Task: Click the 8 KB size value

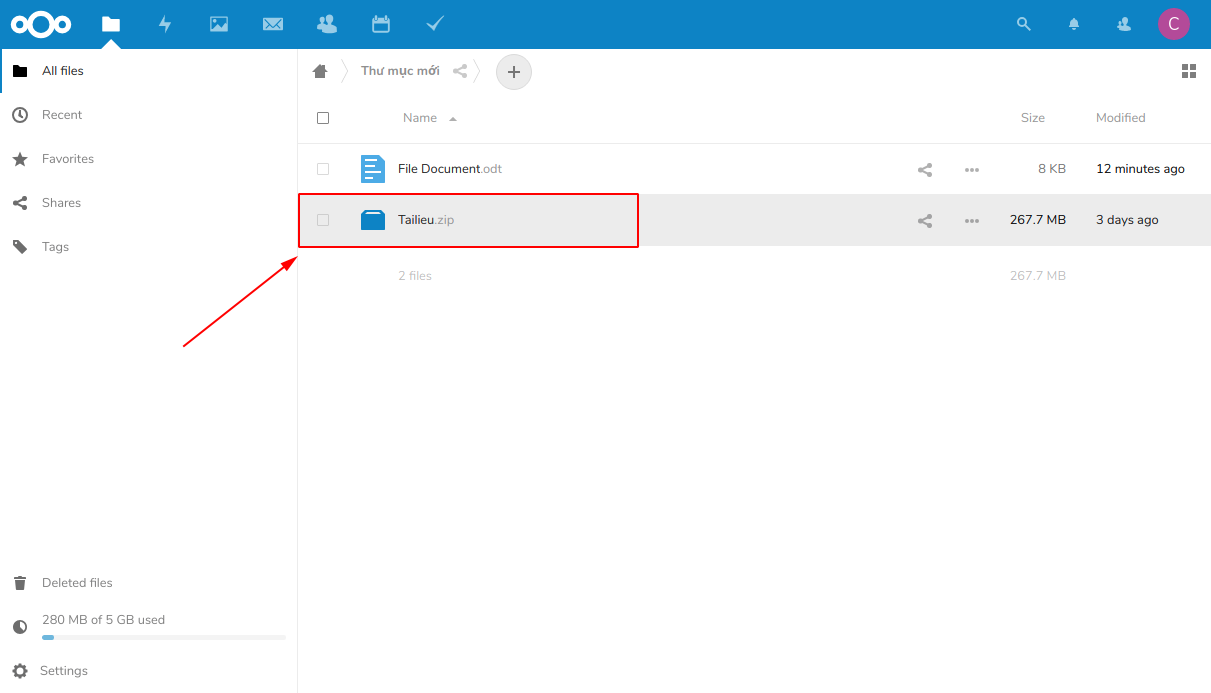Action: [1052, 169]
